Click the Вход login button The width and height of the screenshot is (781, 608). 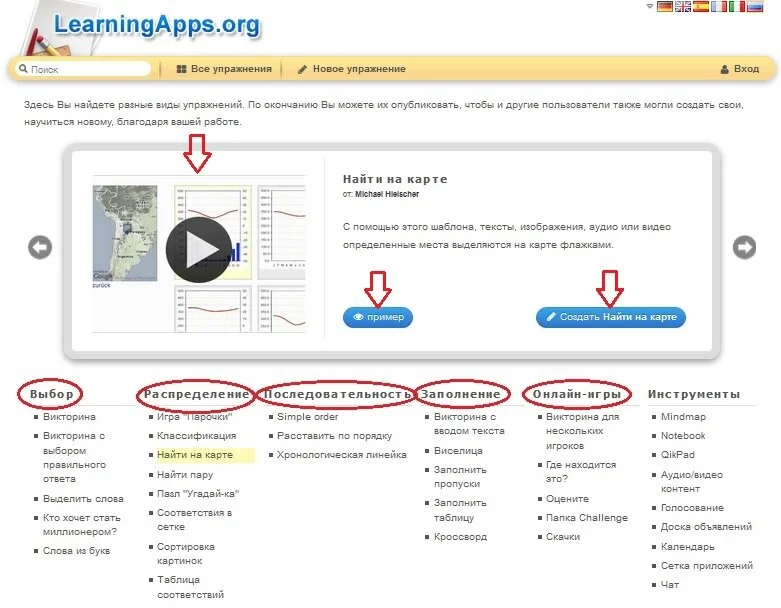[x=740, y=69]
